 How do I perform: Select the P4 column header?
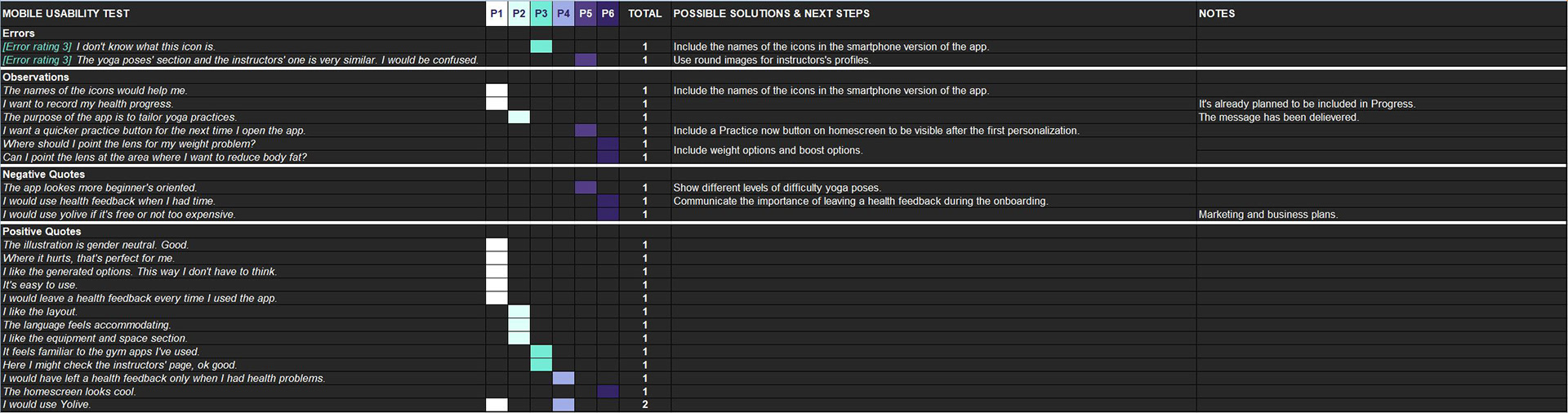tap(563, 14)
